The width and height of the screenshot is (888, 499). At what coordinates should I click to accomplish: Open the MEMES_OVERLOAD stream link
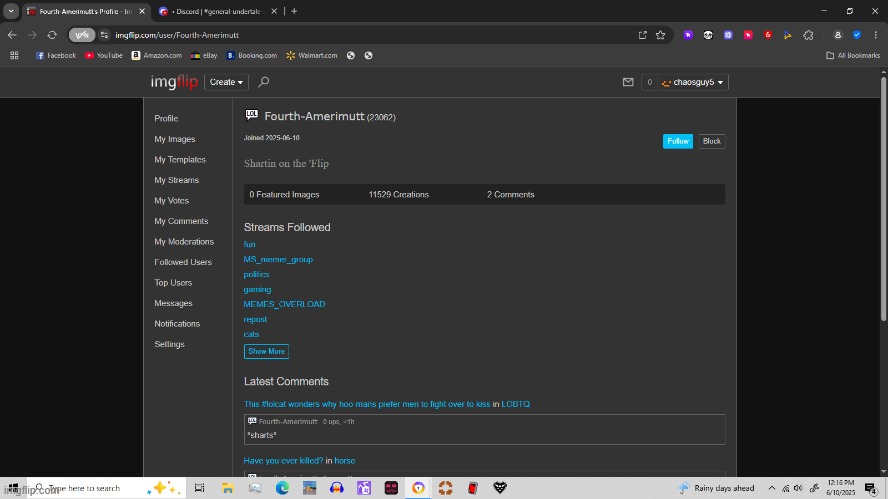pyautogui.click(x=284, y=304)
